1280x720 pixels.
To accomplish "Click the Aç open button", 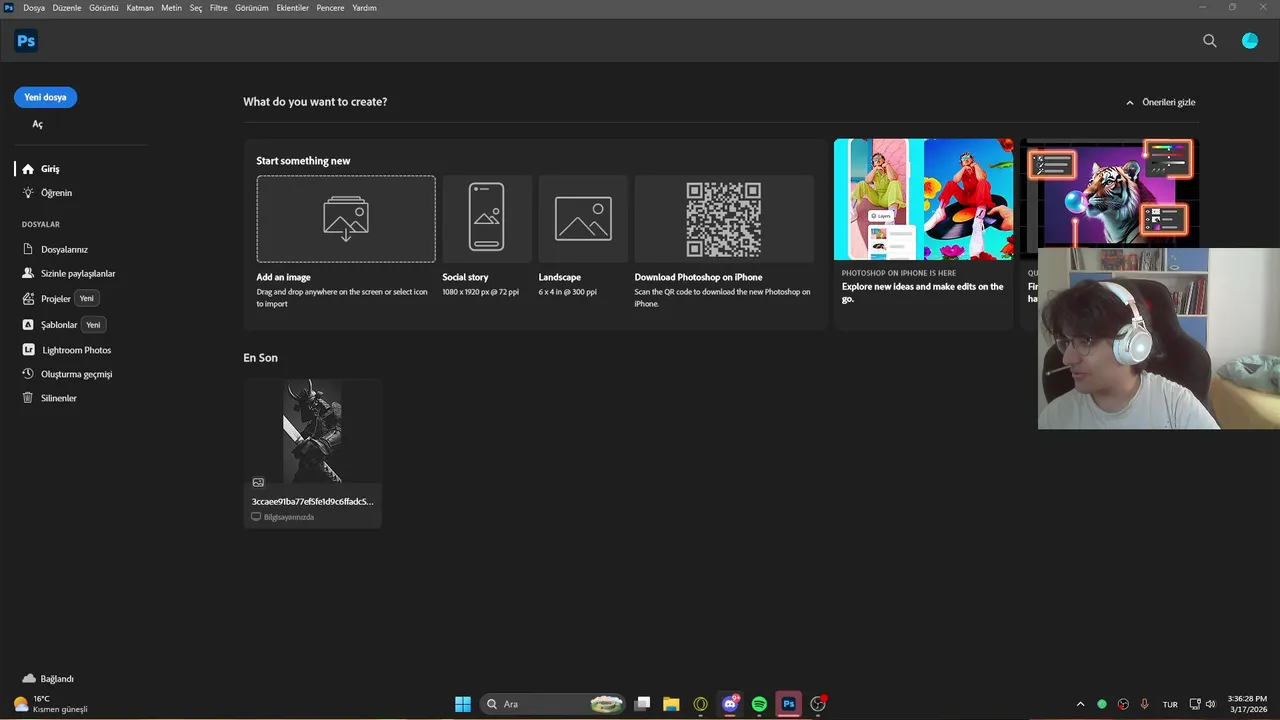I will tap(38, 124).
